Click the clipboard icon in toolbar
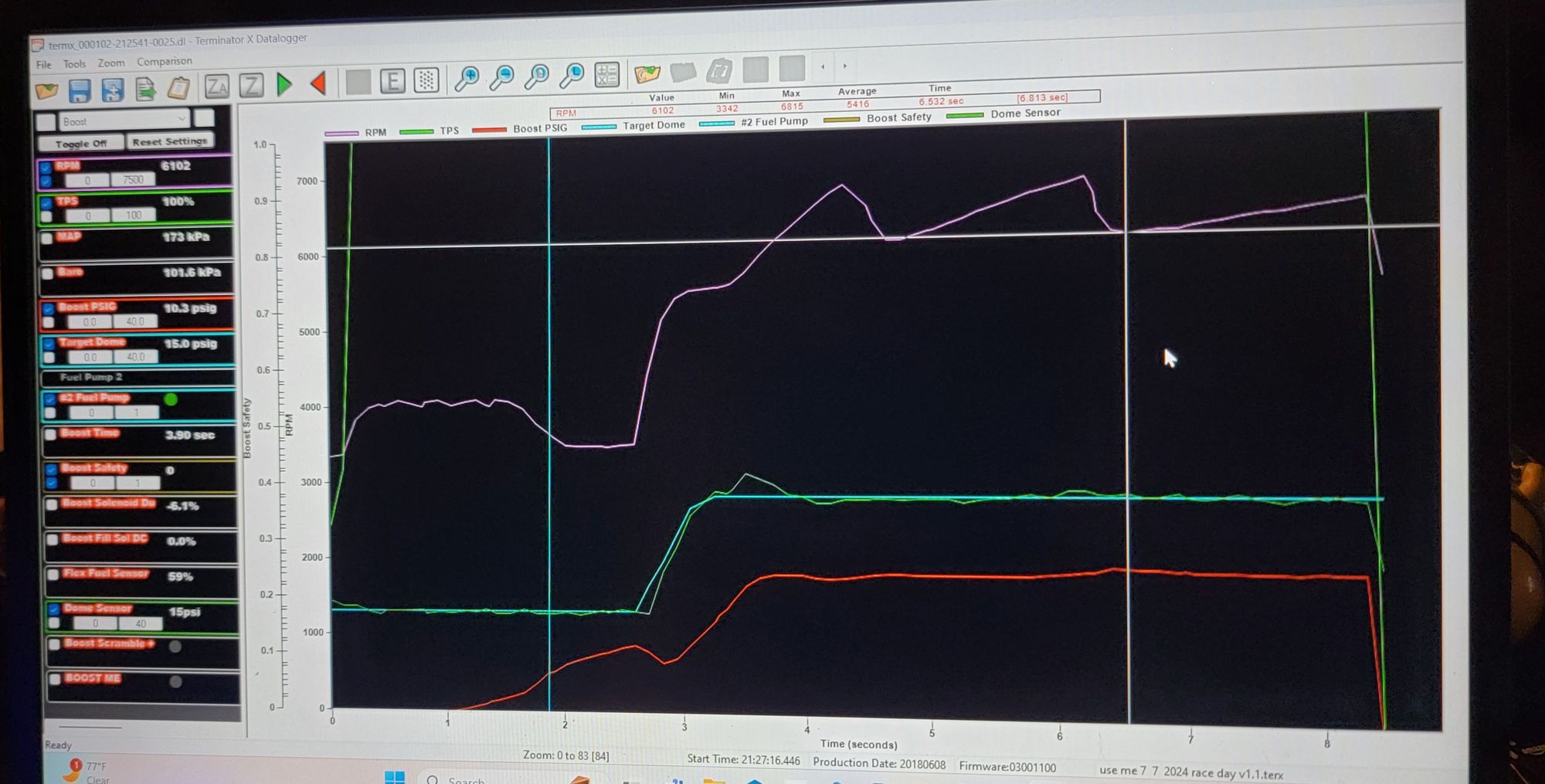 (x=178, y=89)
